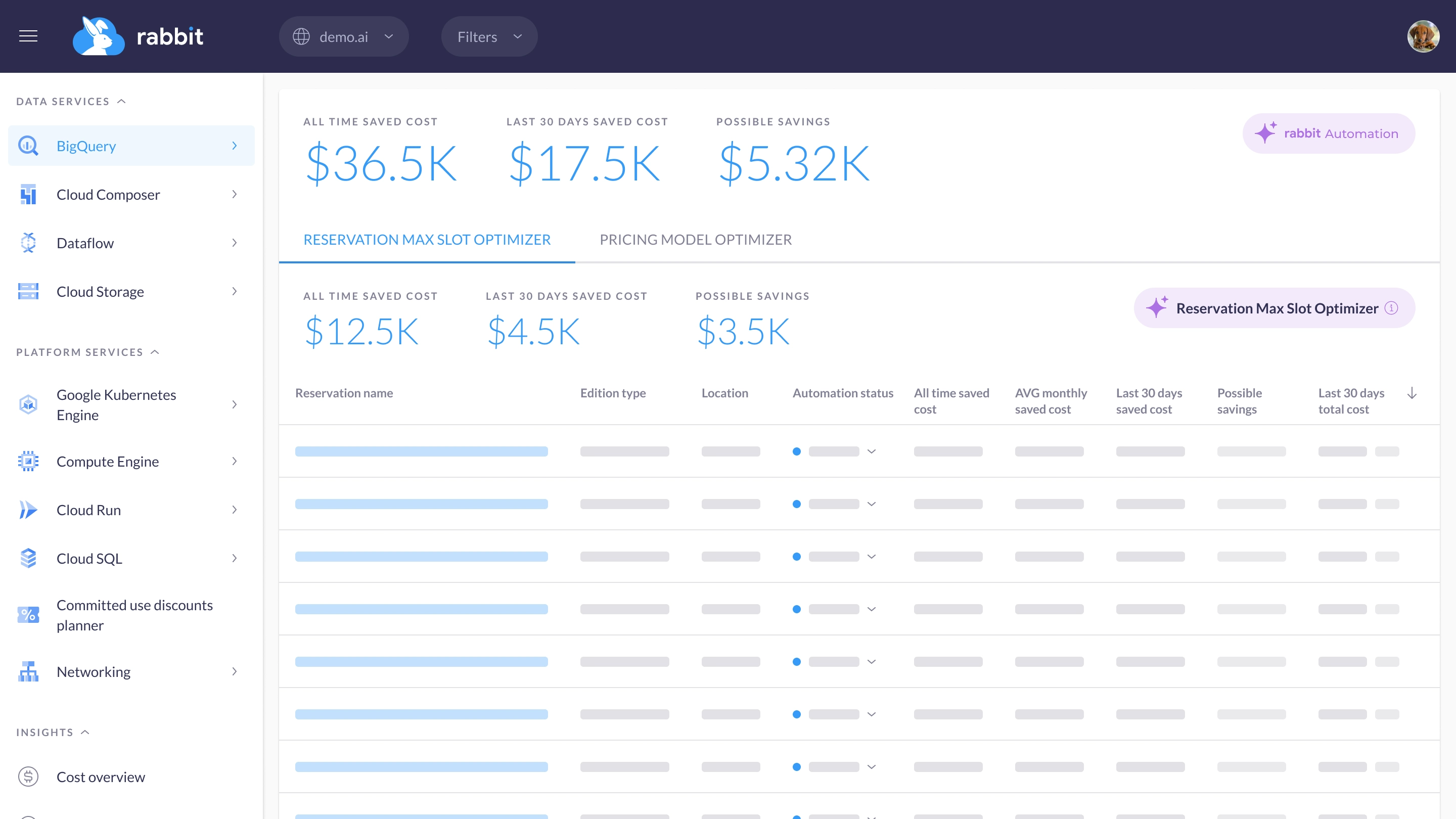Expand the Compute Engine chevron
This screenshot has height=819, width=1456.
(x=234, y=461)
